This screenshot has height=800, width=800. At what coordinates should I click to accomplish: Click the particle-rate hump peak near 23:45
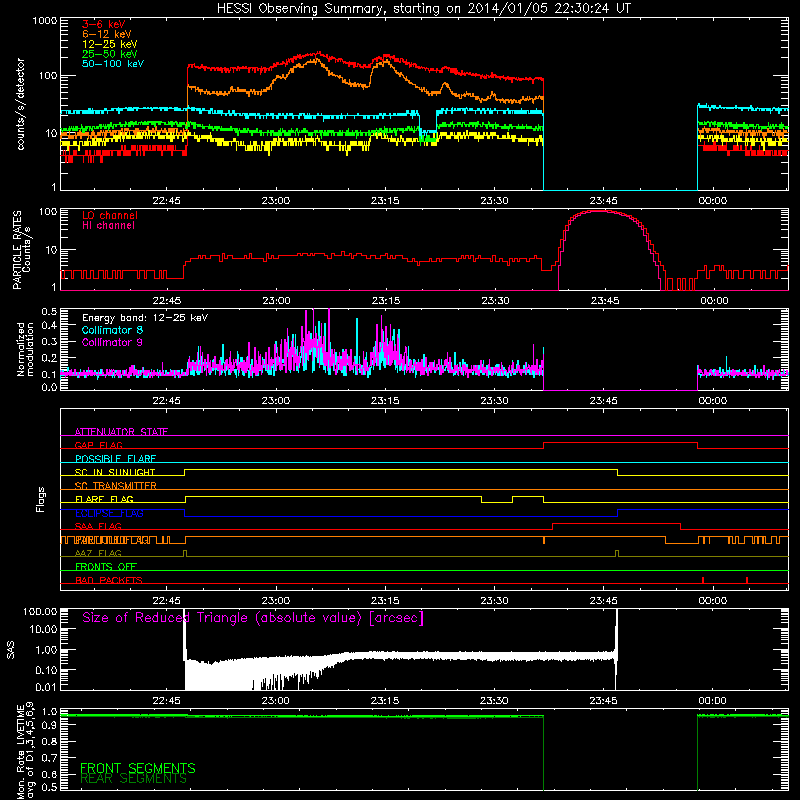(601, 211)
